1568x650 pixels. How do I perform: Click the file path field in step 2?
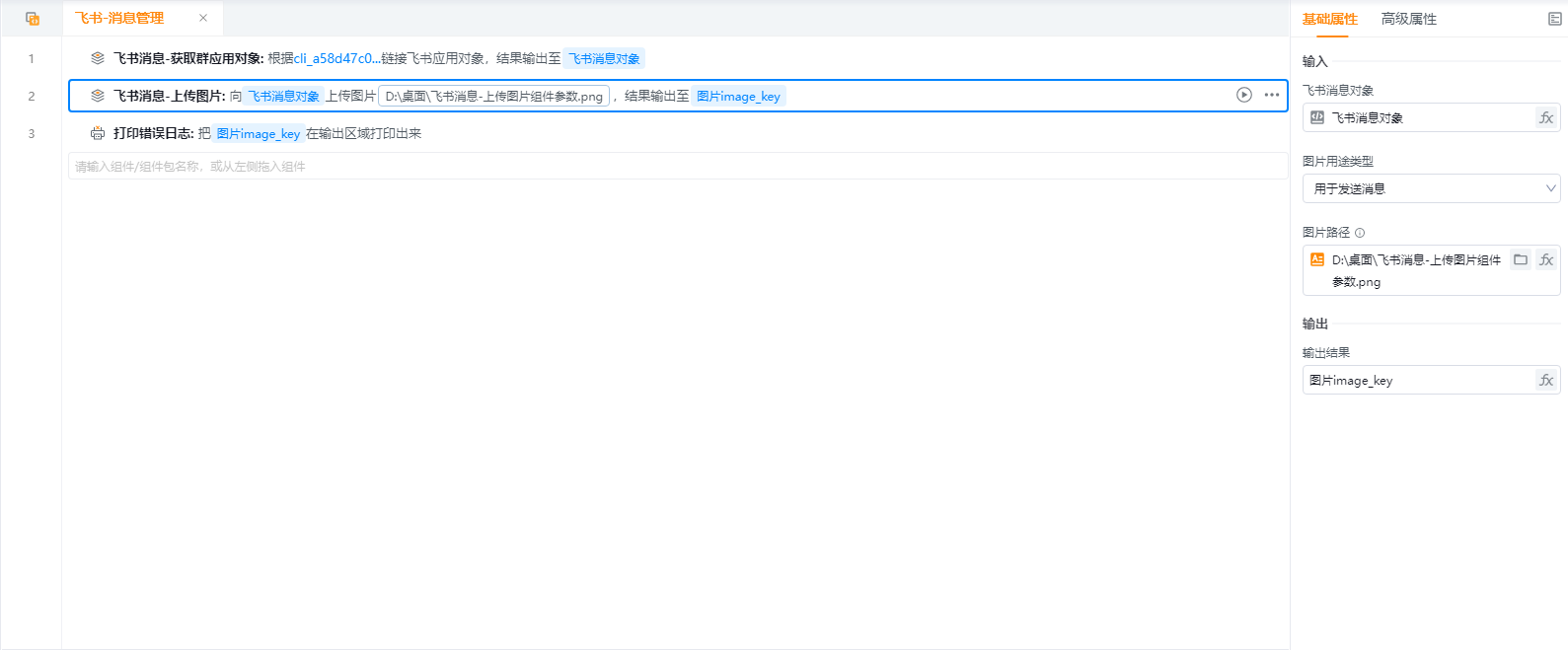[x=493, y=96]
